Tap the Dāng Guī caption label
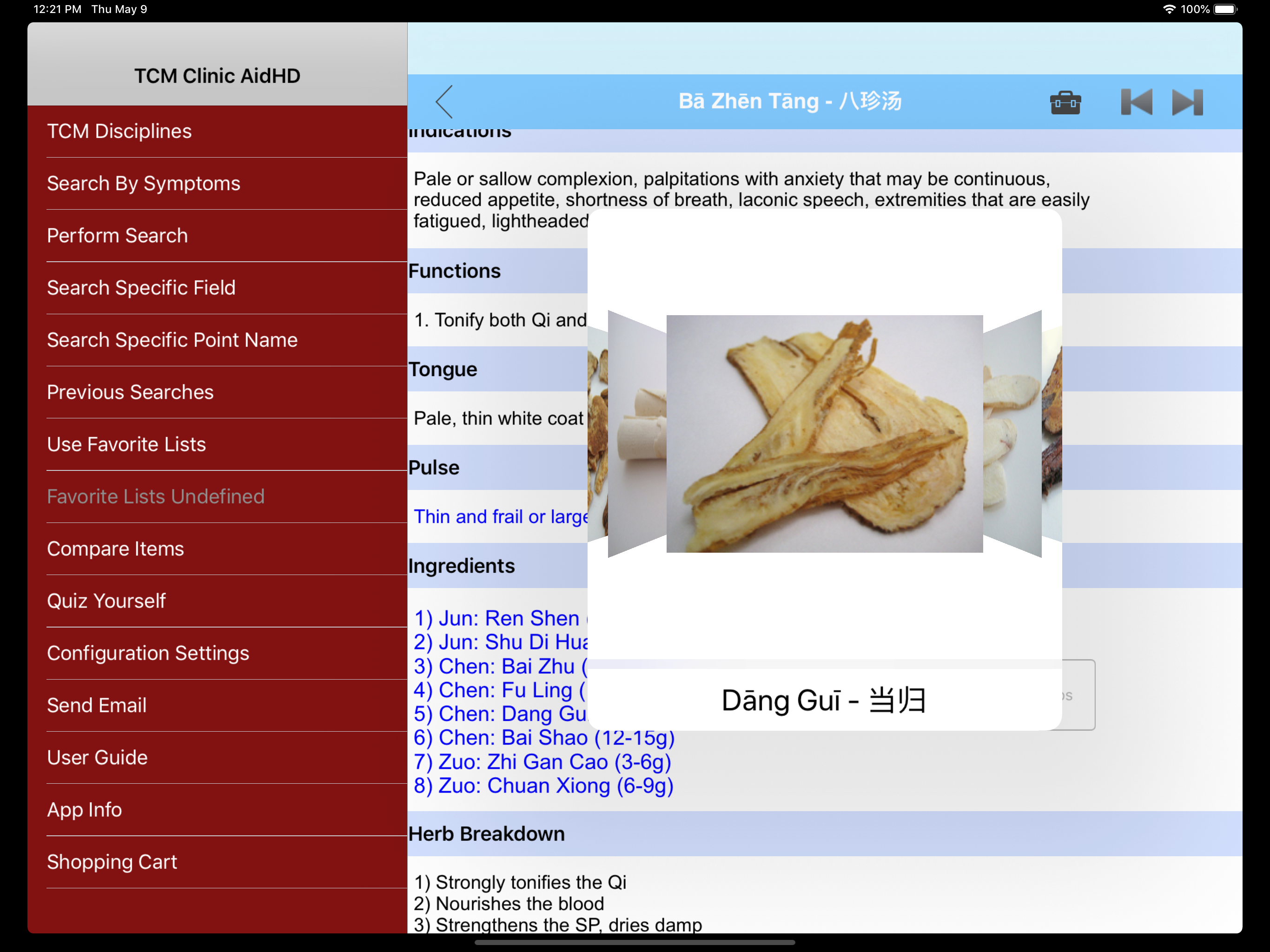The image size is (1270, 952). click(x=824, y=701)
